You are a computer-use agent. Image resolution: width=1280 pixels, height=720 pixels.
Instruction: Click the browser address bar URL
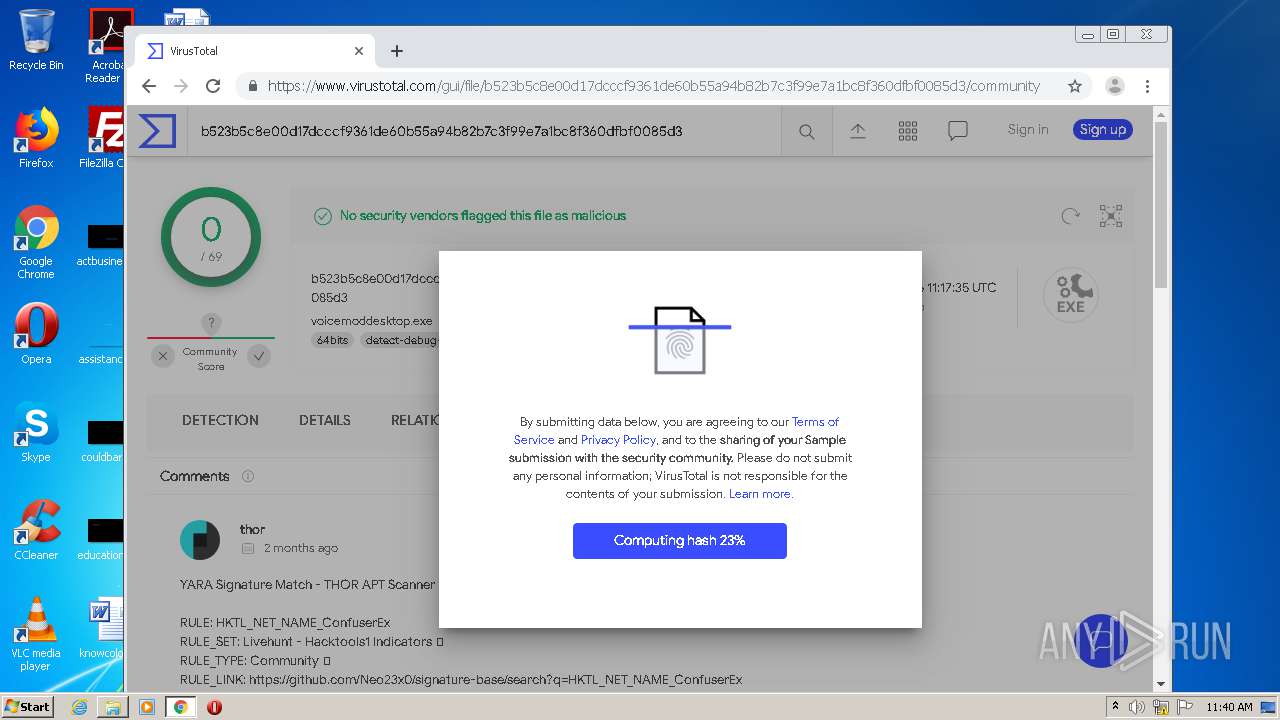click(x=654, y=86)
